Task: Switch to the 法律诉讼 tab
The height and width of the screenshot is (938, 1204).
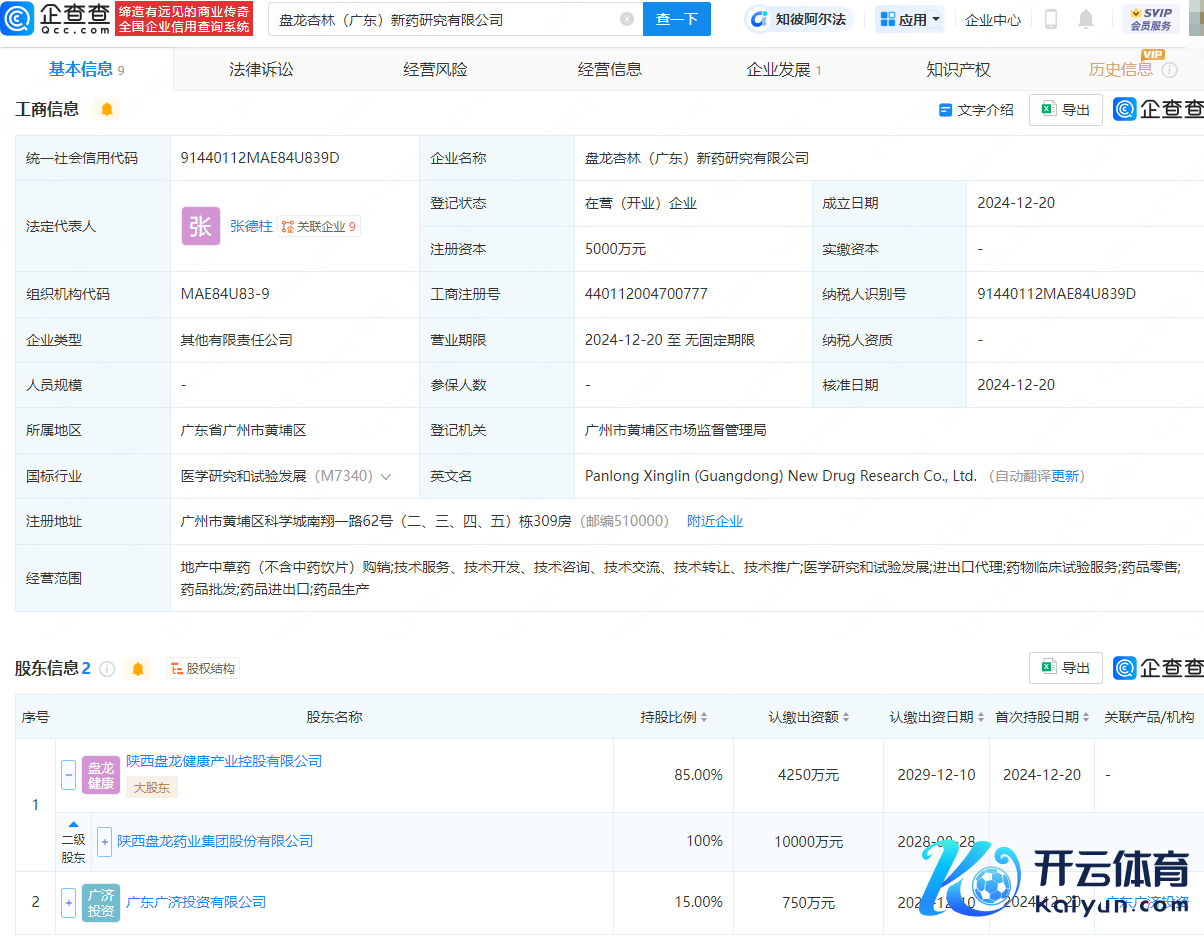Action: coord(261,69)
